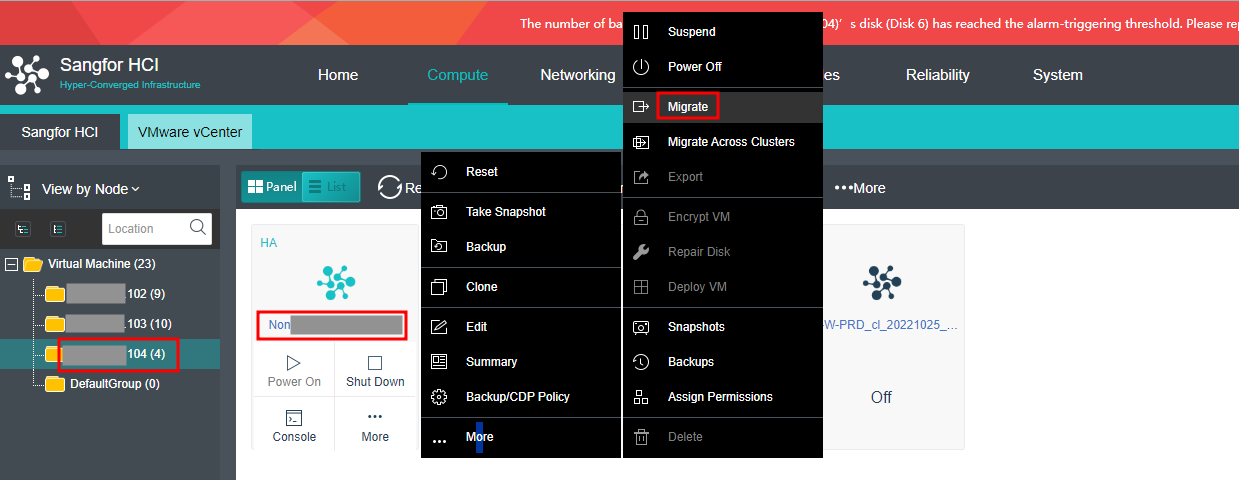Screen dimensions: 1239x480
Task: Click Shut Down on the VM card
Action: point(375,371)
